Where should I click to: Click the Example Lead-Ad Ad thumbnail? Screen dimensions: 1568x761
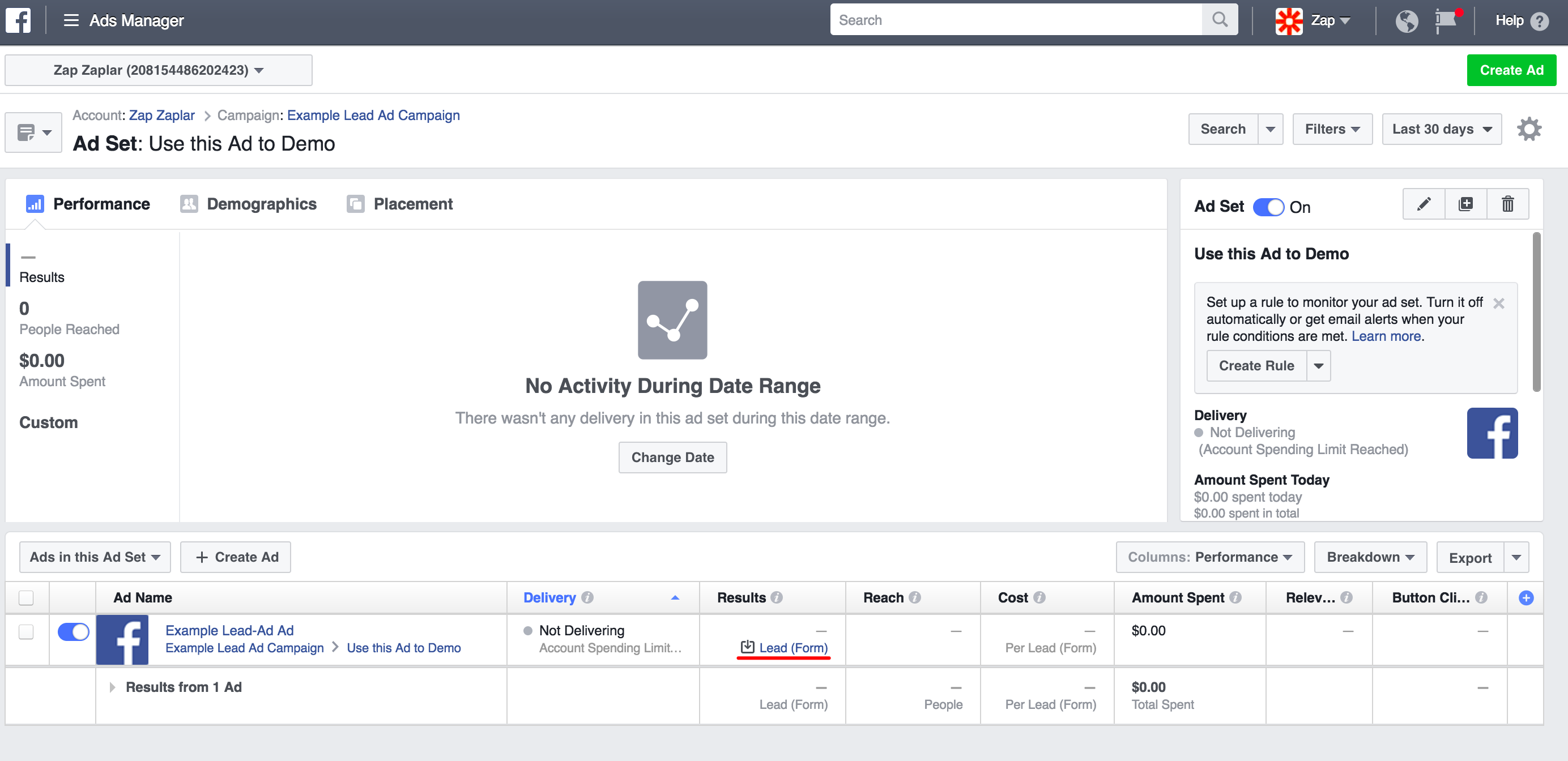tap(122, 639)
